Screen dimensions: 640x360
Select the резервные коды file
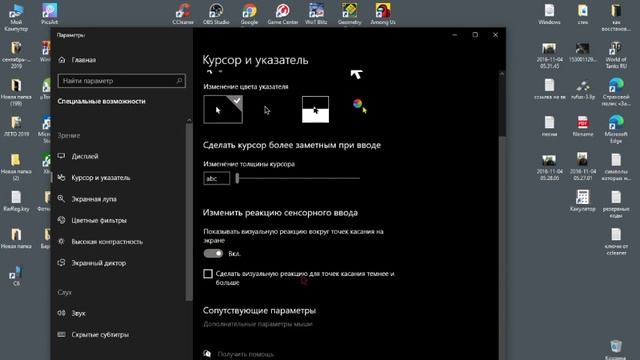coord(616,204)
